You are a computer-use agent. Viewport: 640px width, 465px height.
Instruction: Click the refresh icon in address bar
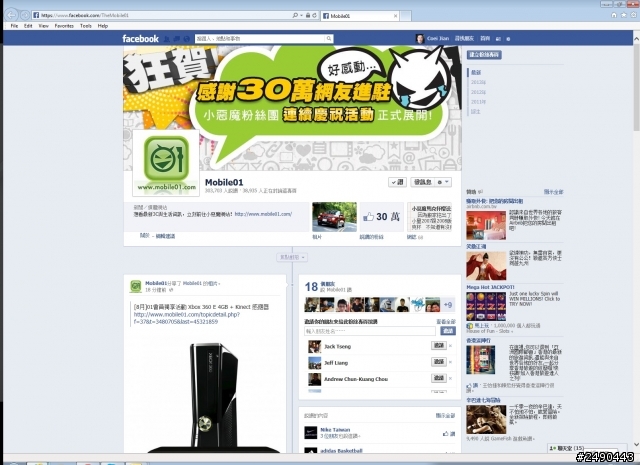tap(314, 16)
